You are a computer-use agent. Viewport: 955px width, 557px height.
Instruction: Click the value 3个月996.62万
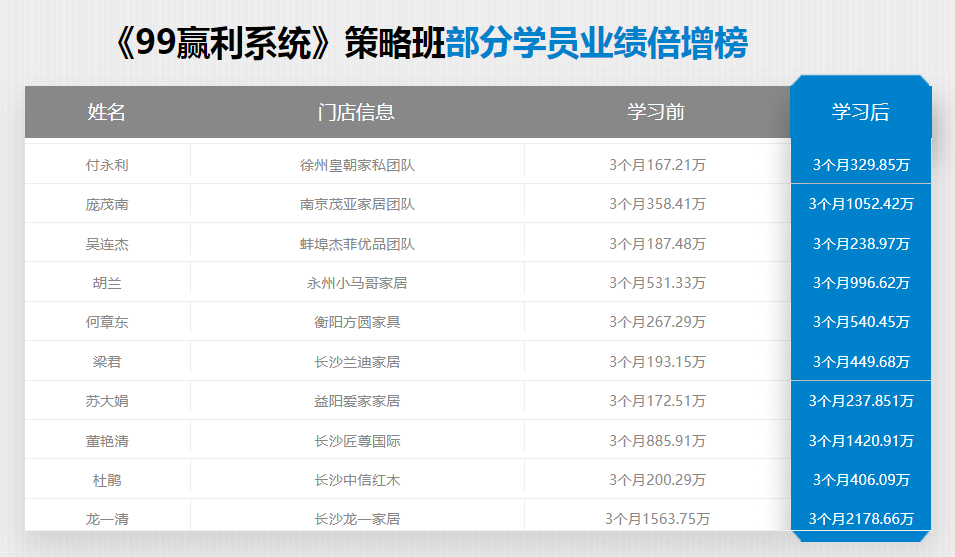tap(861, 283)
